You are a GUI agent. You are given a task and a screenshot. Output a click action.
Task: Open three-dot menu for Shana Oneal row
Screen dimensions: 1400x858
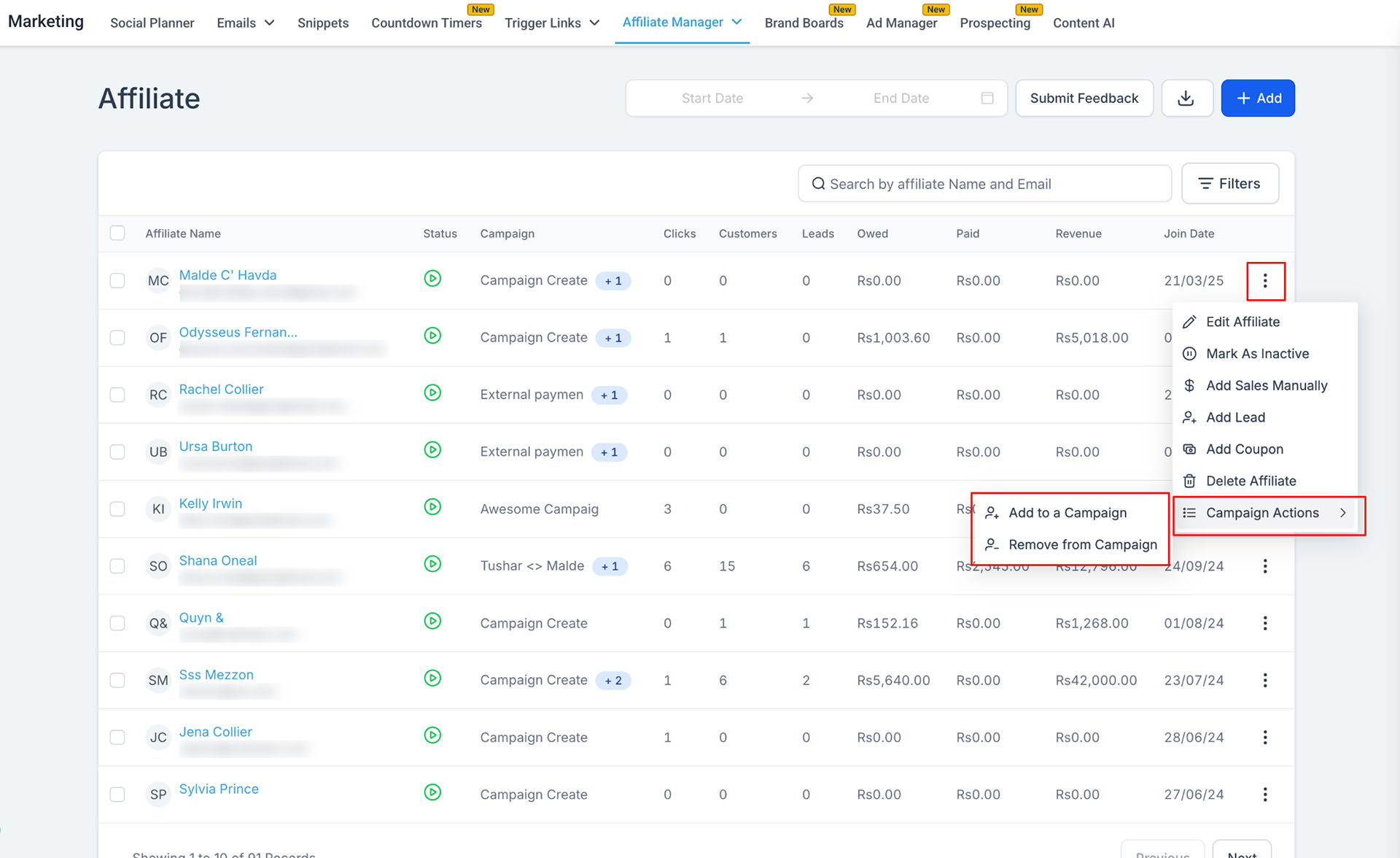pyautogui.click(x=1265, y=566)
